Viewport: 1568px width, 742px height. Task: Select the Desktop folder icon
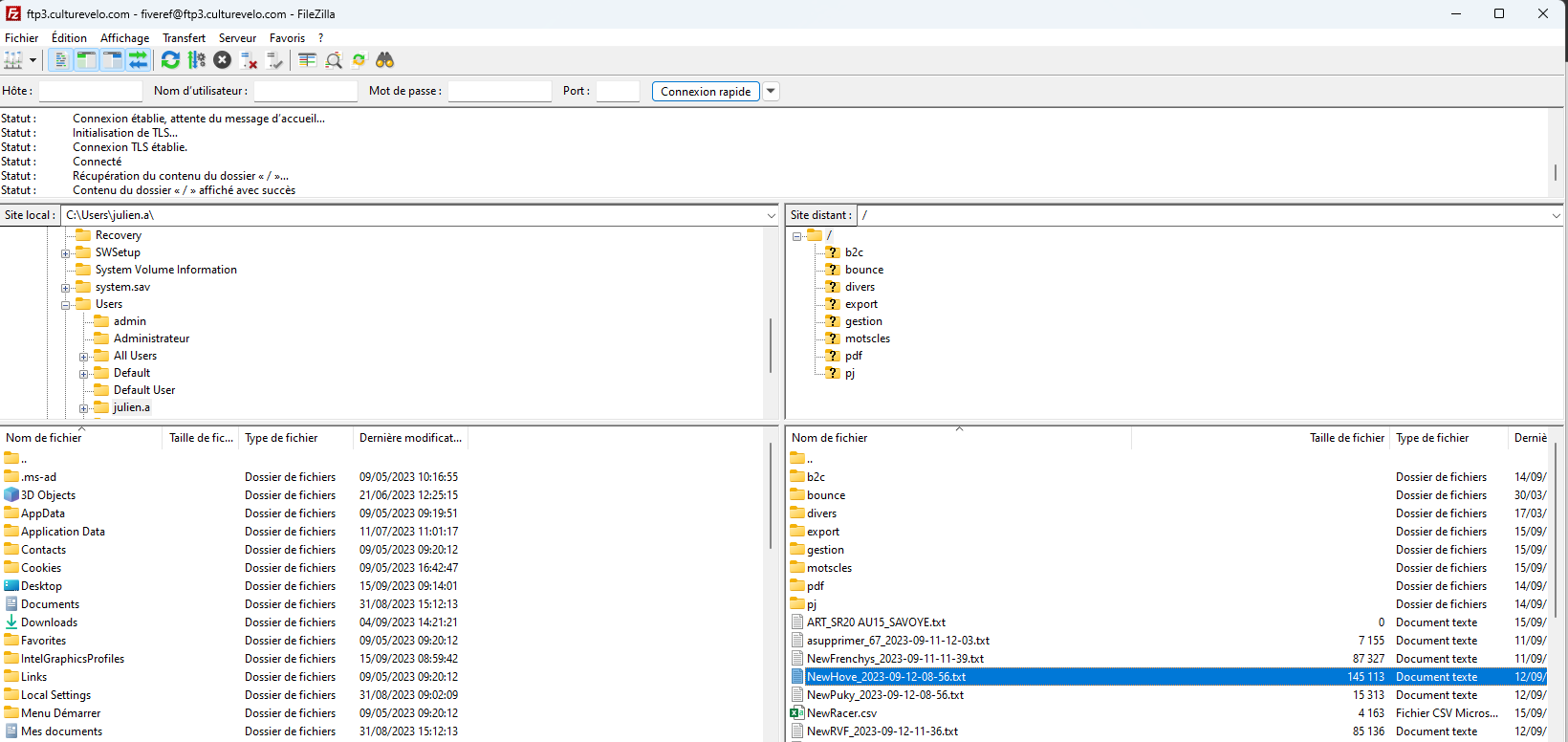[x=11, y=586]
